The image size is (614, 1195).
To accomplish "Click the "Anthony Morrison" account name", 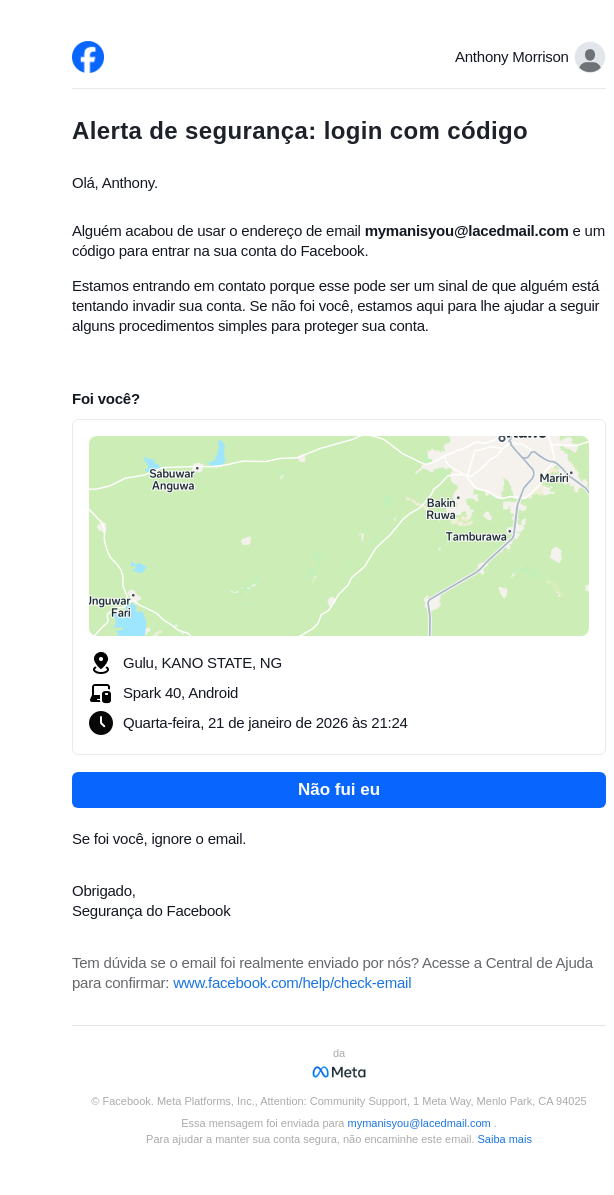I will click(511, 57).
